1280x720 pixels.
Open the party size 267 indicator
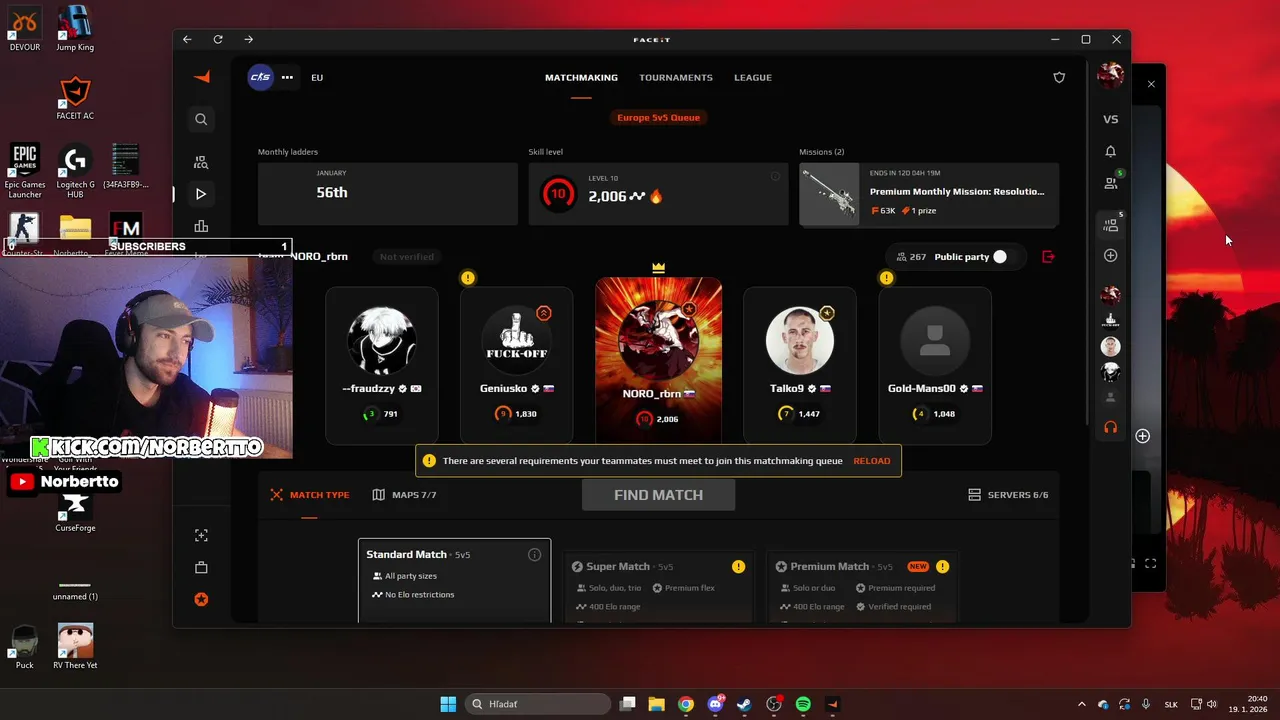pyautogui.click(x=911, y=257)
